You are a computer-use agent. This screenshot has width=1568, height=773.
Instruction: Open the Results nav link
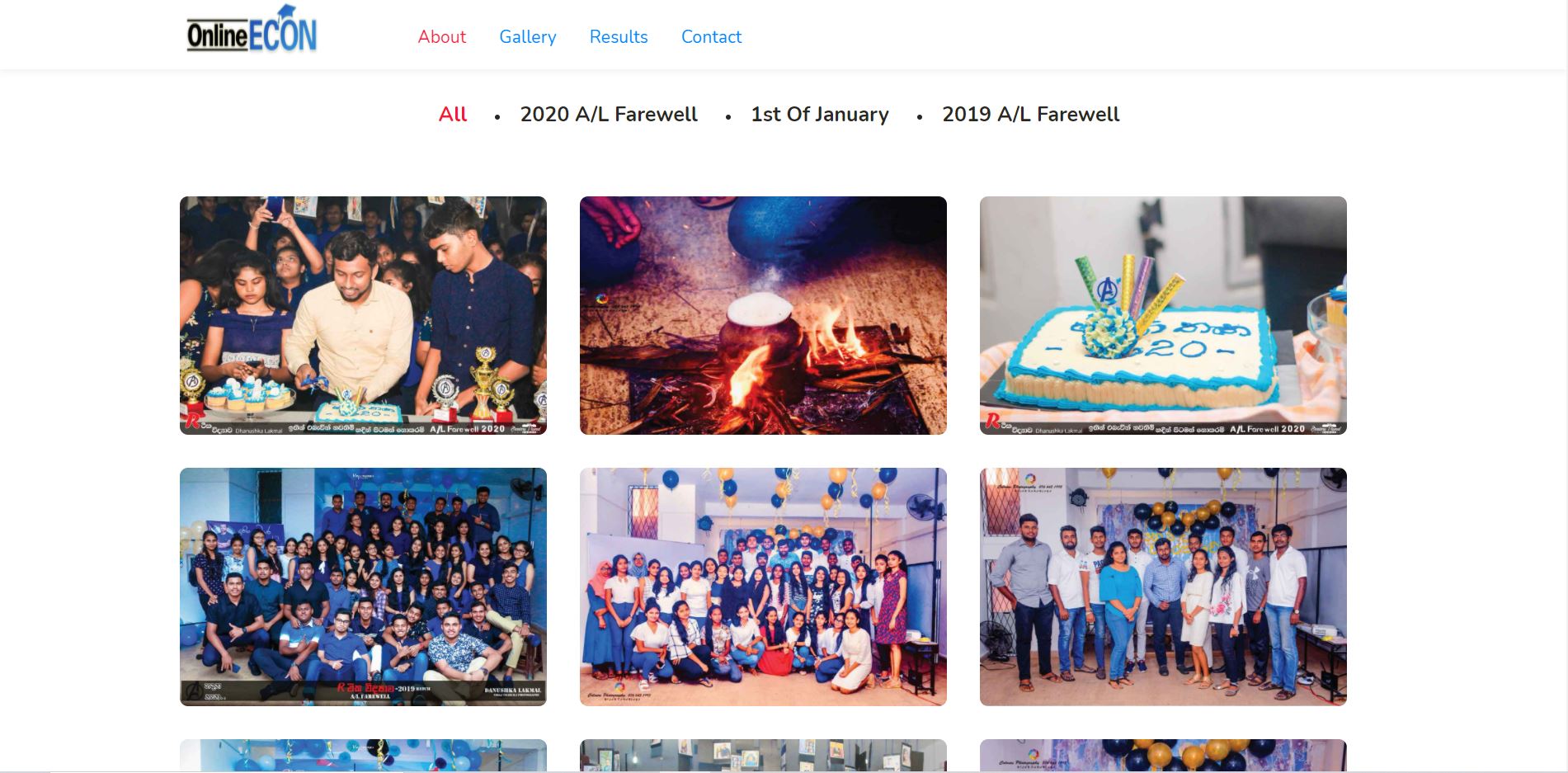click(x=619, y=37)
